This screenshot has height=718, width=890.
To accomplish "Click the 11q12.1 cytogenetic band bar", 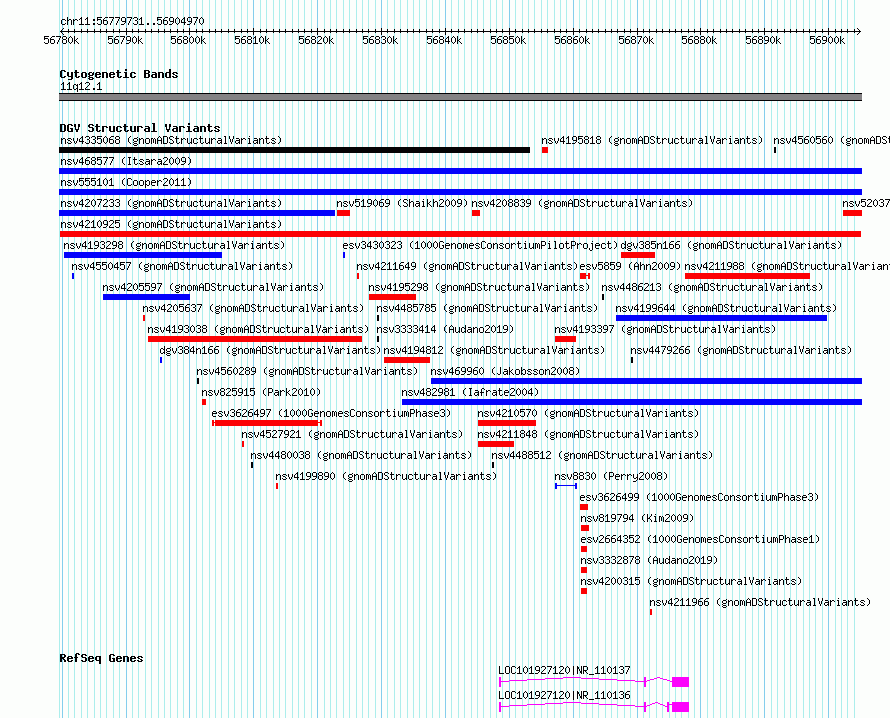I will pyautogui.click(x=460, y=97).
